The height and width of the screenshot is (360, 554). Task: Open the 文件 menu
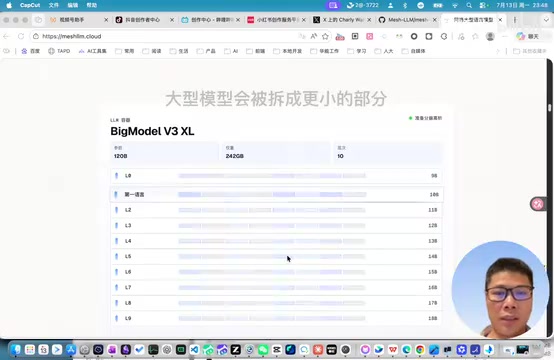tap(54, 5)
